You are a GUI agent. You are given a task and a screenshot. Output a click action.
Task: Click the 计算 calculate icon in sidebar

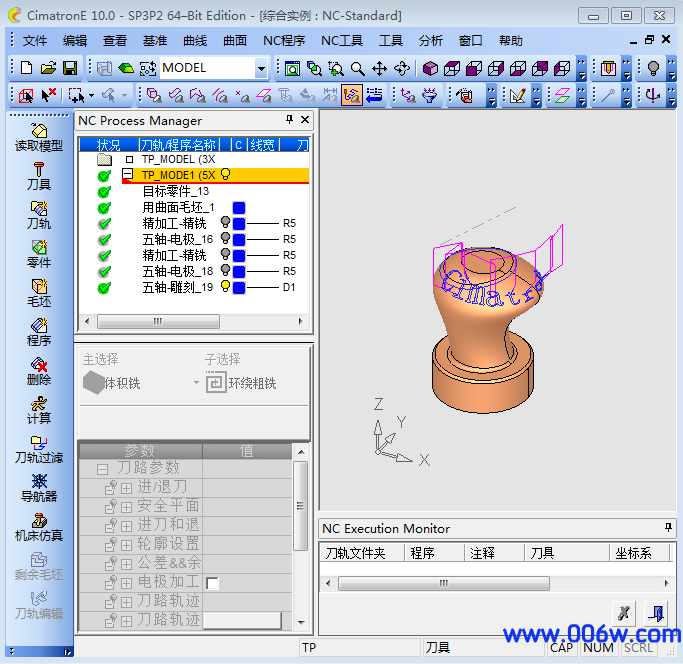tap(38, 410)
